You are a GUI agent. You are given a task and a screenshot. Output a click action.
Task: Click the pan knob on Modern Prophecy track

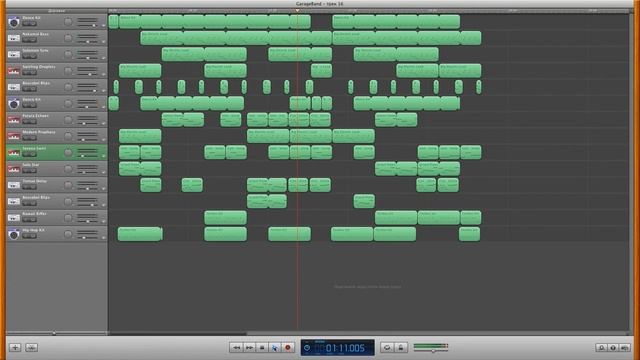68,136
